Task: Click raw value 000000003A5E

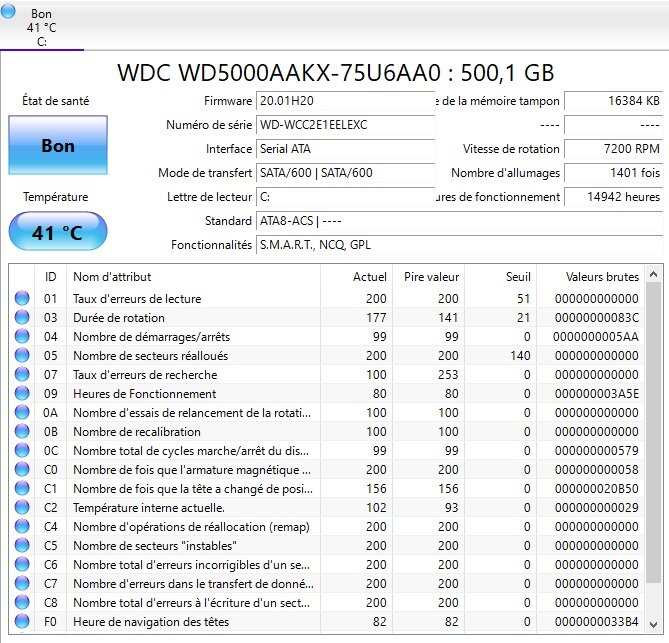Action: (596, 393)
